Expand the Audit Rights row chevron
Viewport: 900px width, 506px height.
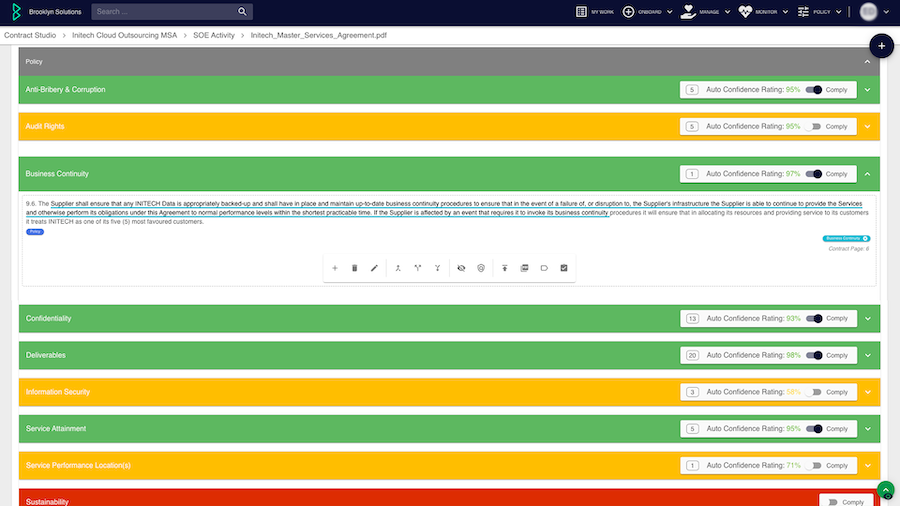[x=867, y=126]
